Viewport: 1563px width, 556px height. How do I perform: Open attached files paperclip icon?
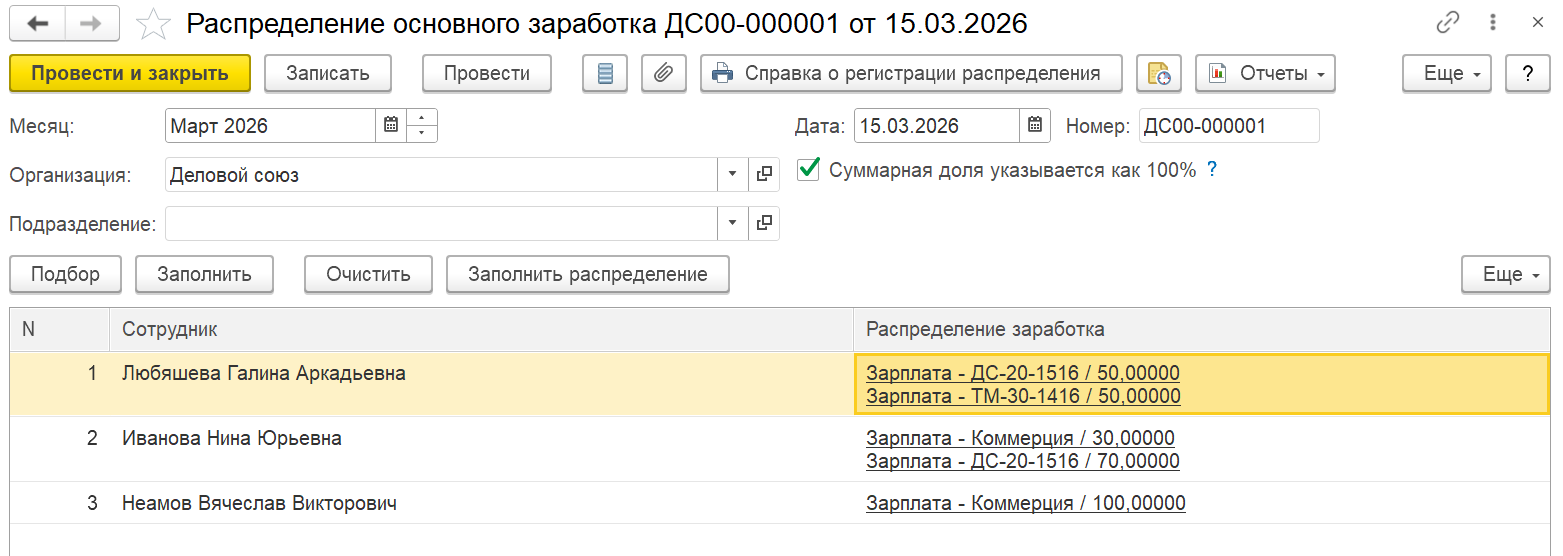(663, 73)
